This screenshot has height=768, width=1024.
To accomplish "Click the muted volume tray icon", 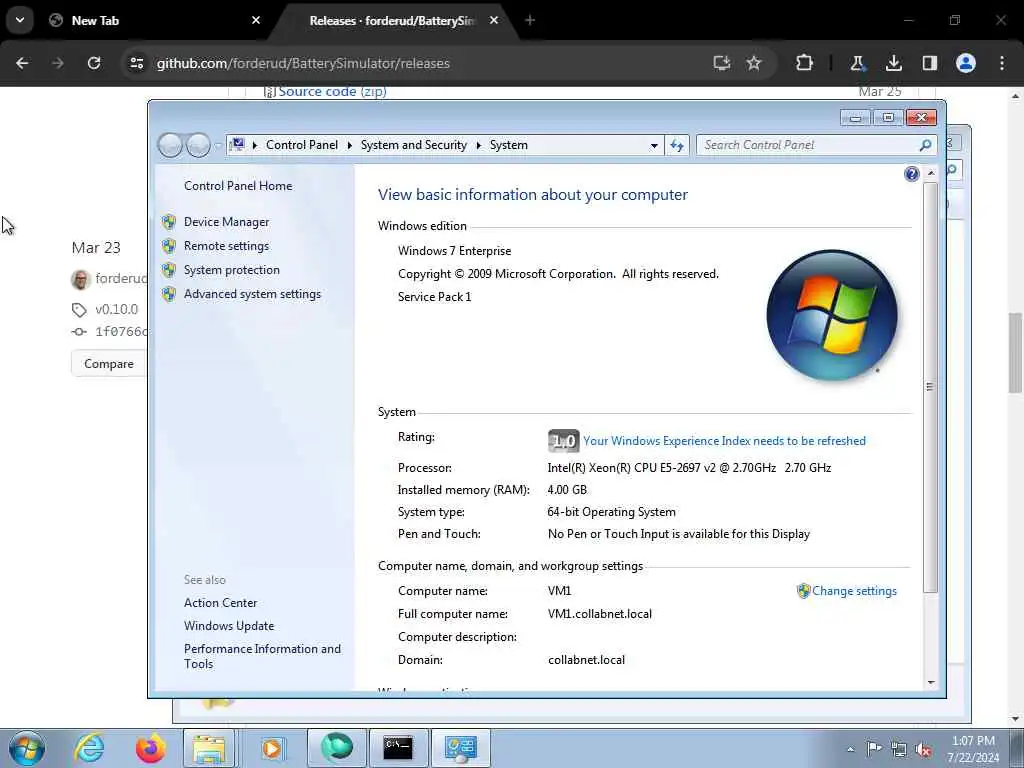I will (923, 749).
